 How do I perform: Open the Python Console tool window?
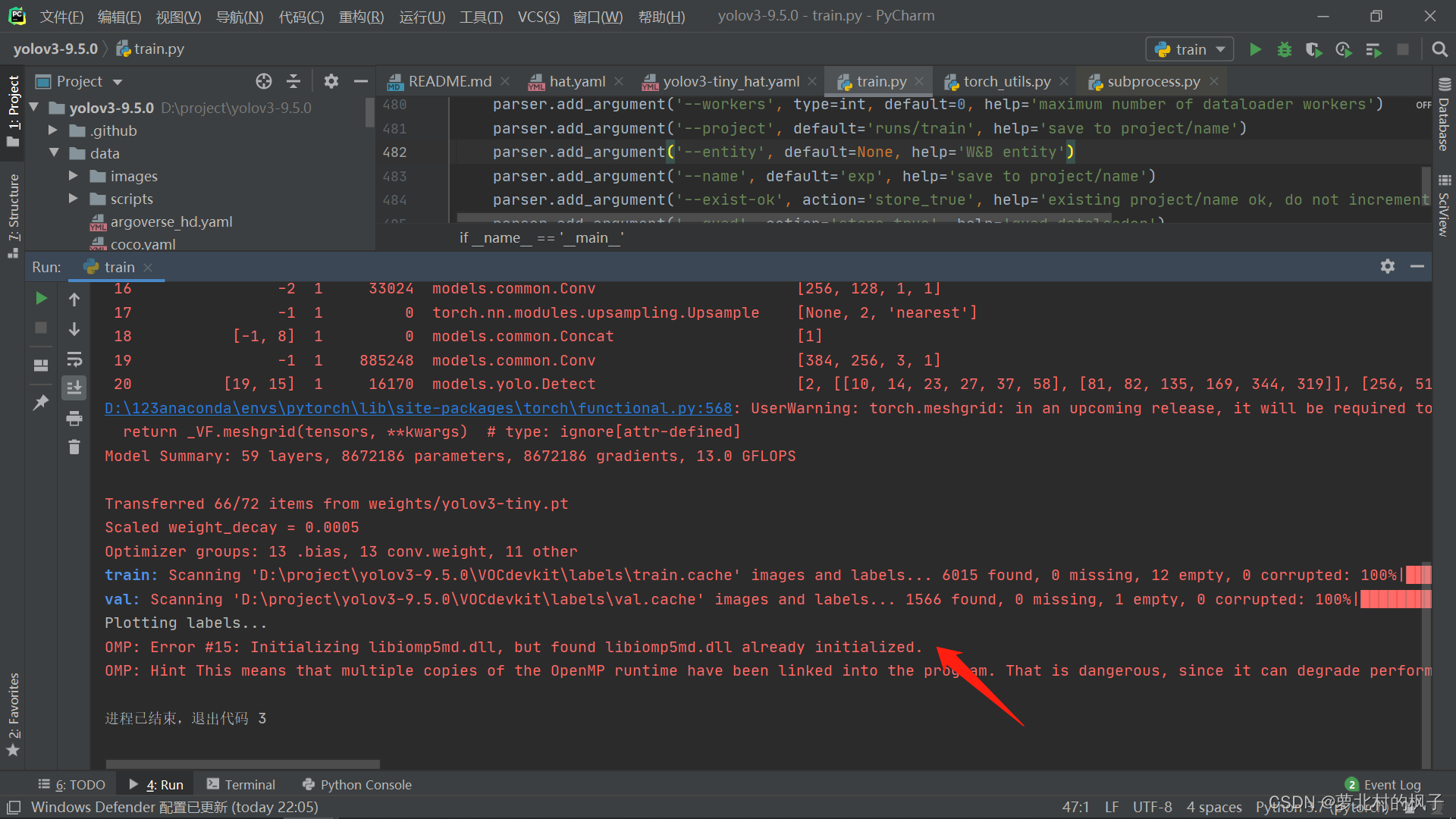point(357,784)
